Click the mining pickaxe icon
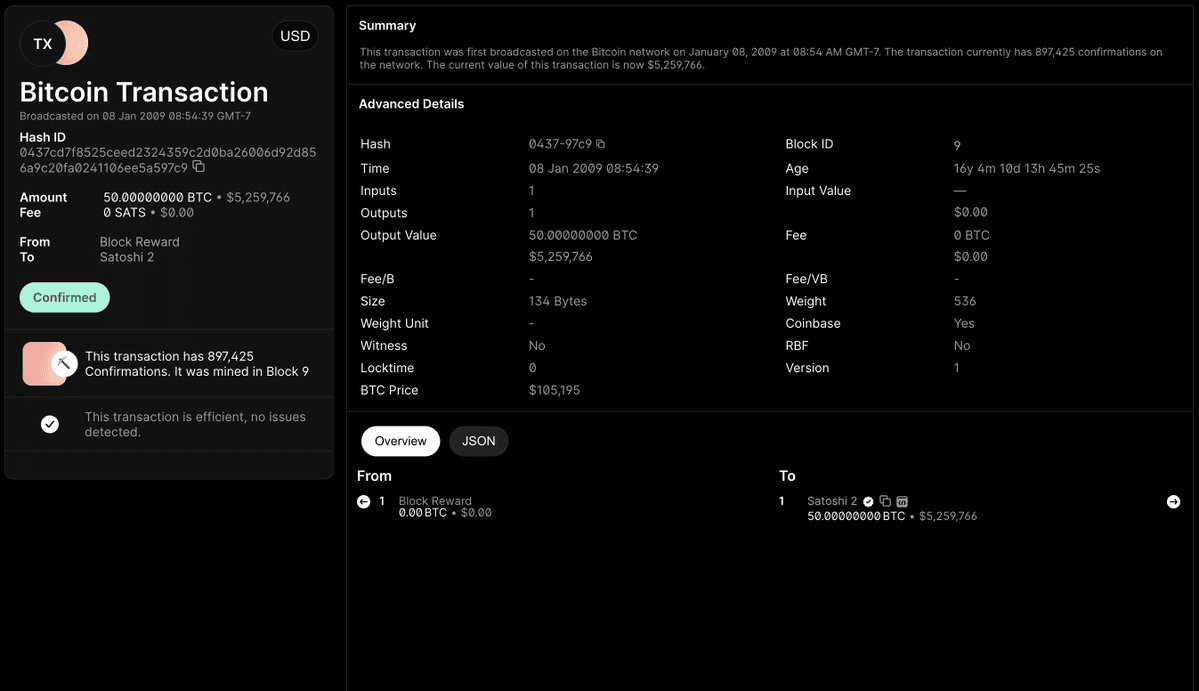 (x=64, y=363)
